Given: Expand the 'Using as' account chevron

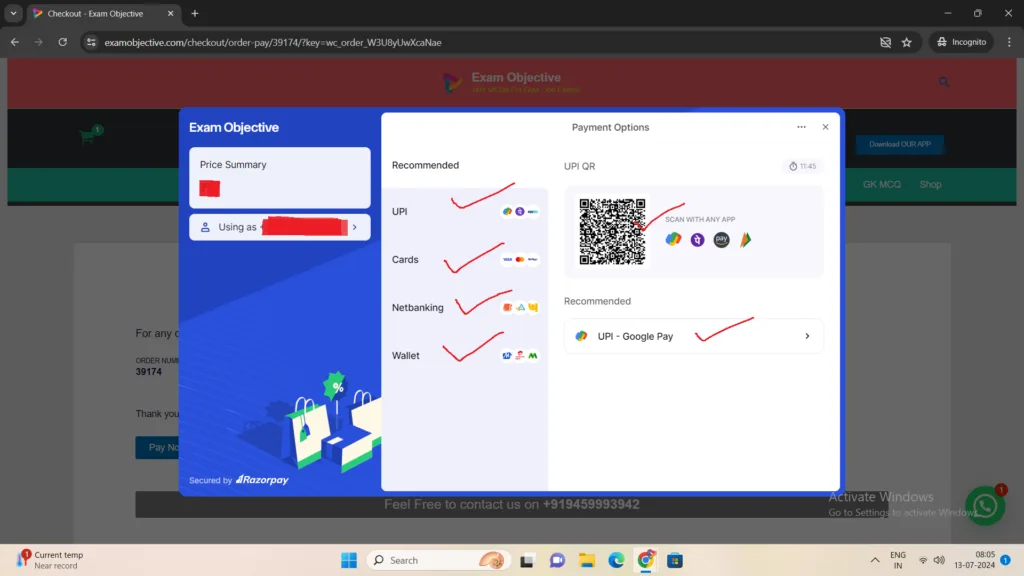Looking at the screenshot, I should [x=355, y=227].
